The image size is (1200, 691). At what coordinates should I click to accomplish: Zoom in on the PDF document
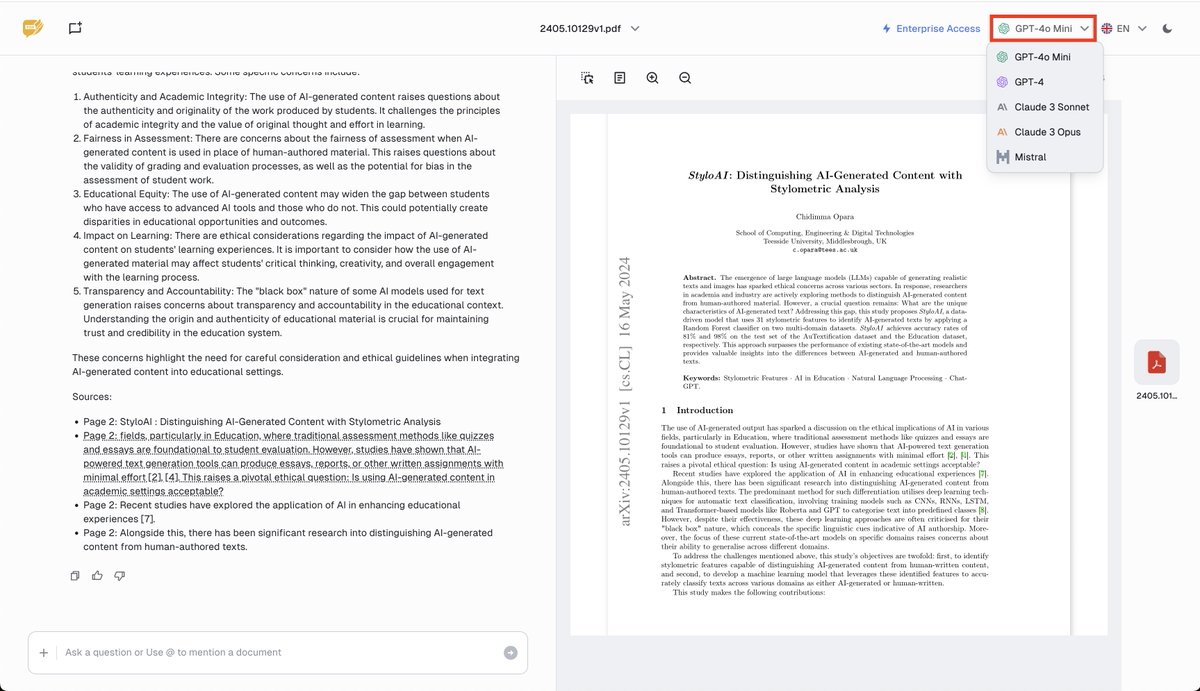click(x=652, y=77)
